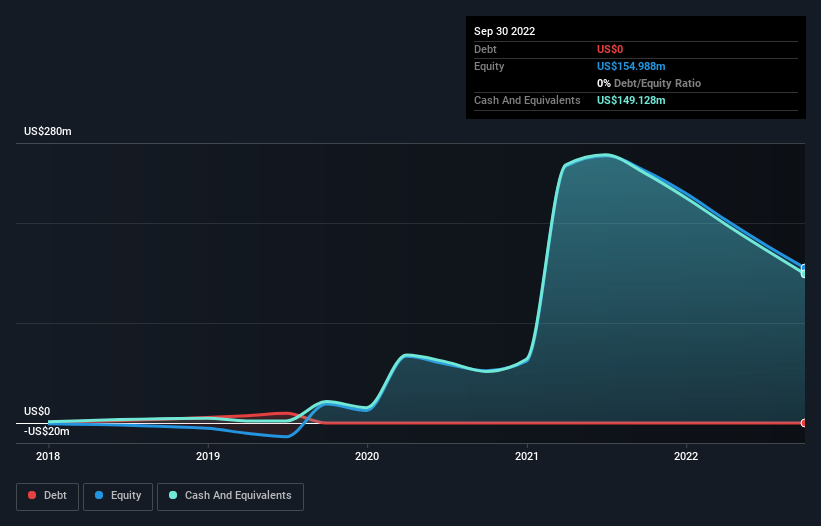Viewport: 821px width, 526px height.
Task: Click the Sep 30 2022 tooltip date
Action: [x=505, y=31]
